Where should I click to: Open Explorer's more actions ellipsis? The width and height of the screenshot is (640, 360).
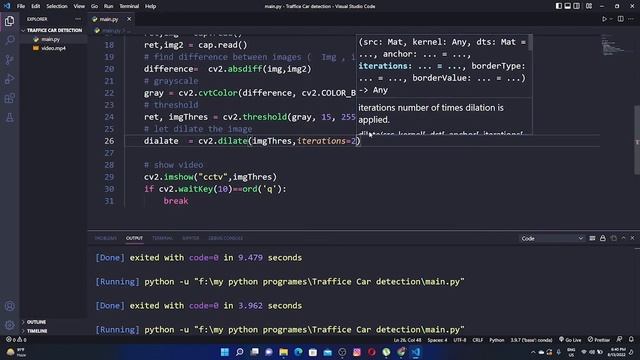[78, 19]
